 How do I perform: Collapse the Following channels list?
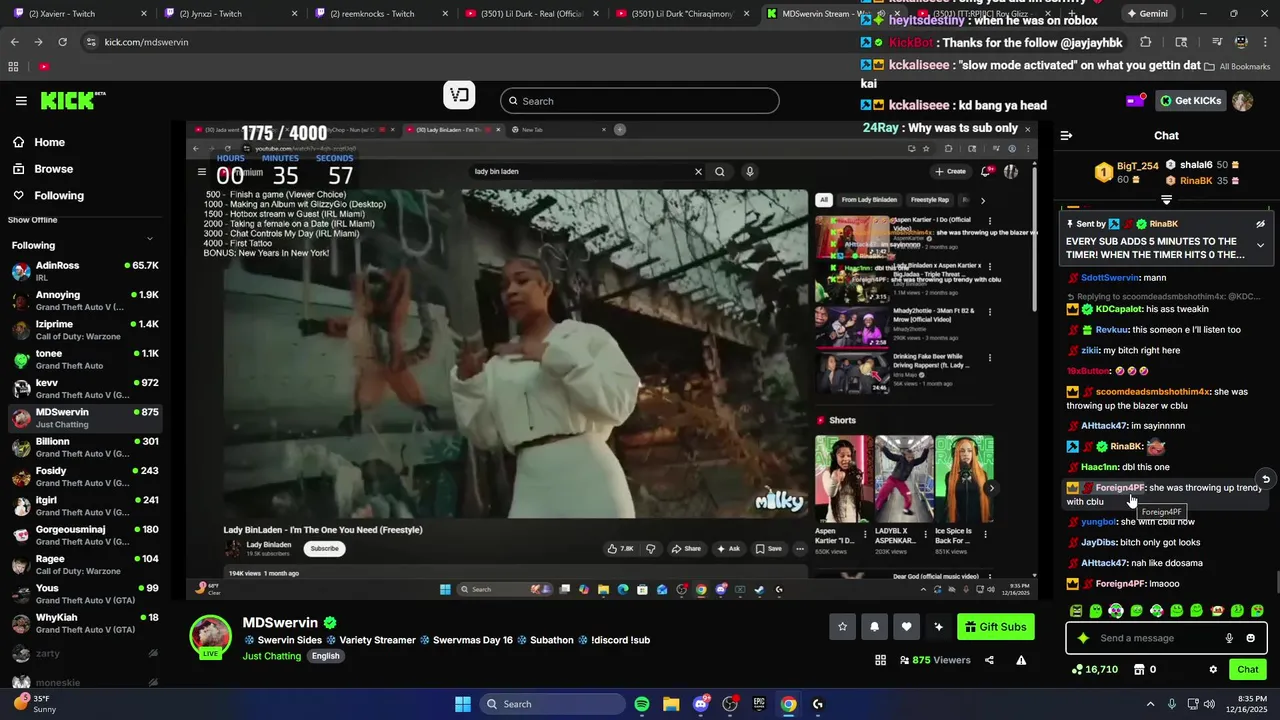[150, 238]
